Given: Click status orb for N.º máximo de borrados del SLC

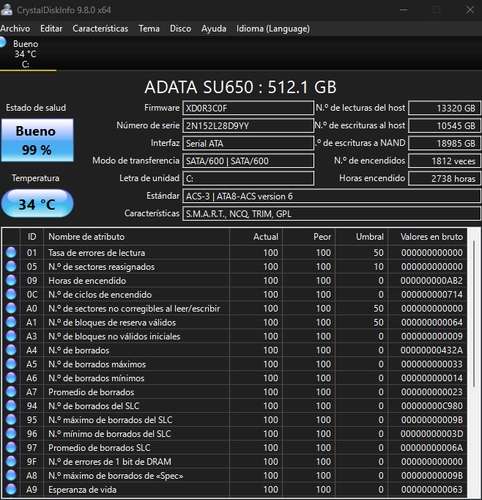Looking at the screenshot, I should tap(11, 420).
